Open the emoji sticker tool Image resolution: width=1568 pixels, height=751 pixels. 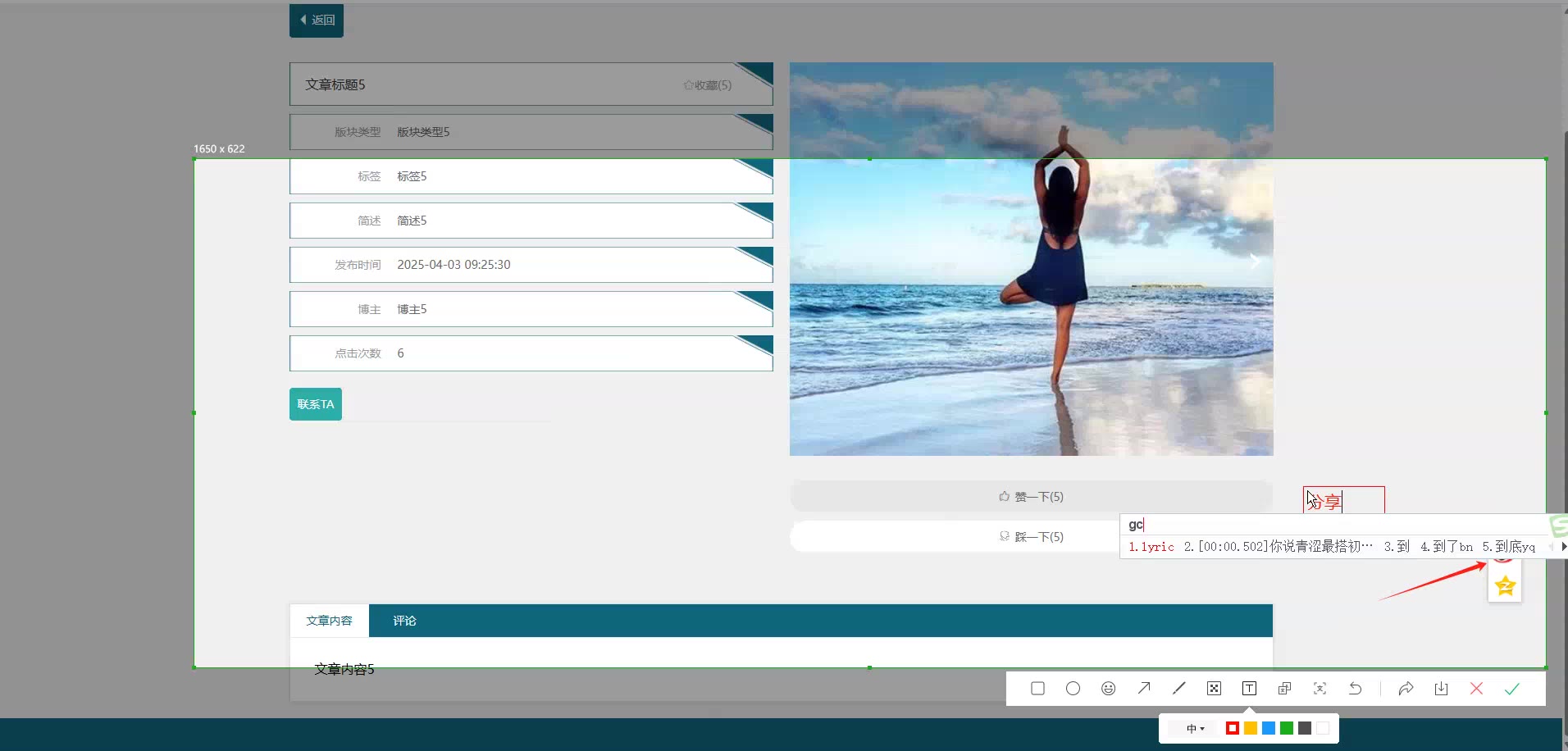[1108, 689]
